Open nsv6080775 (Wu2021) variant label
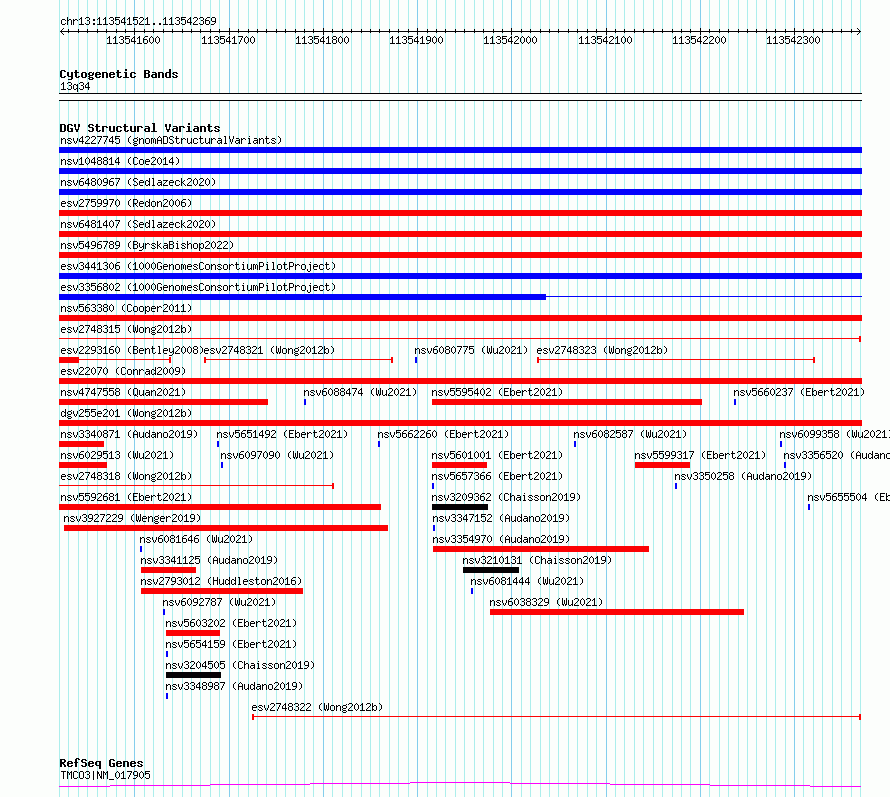Image resolution: width=890 pixels, height=797 pixels. 471,350
